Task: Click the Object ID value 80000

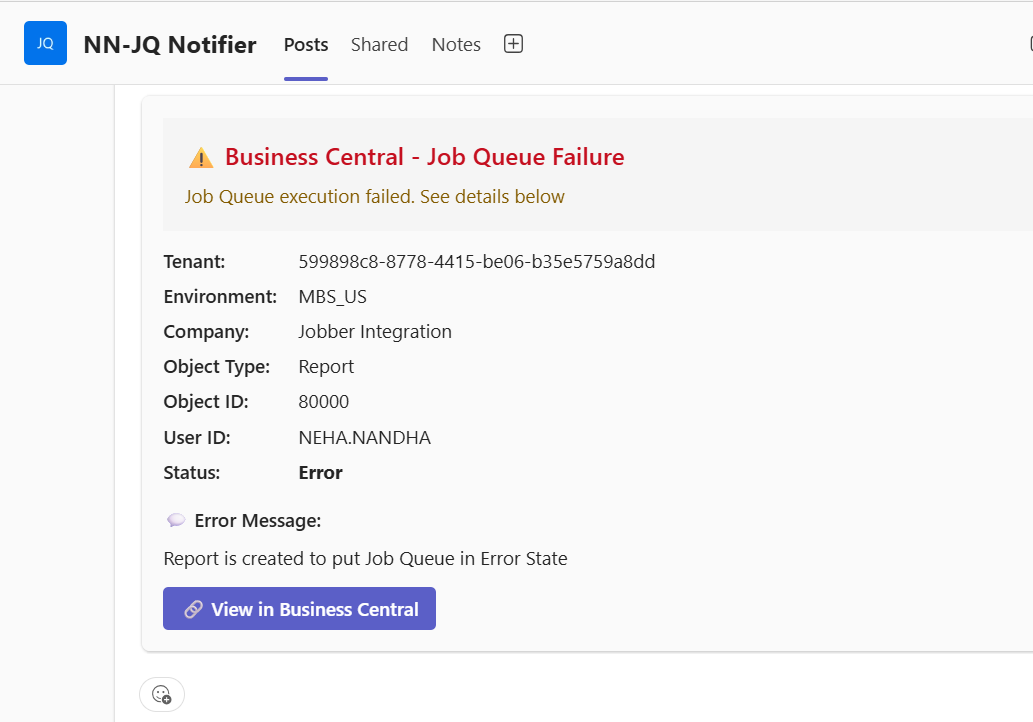Action: tap(323, 402)
